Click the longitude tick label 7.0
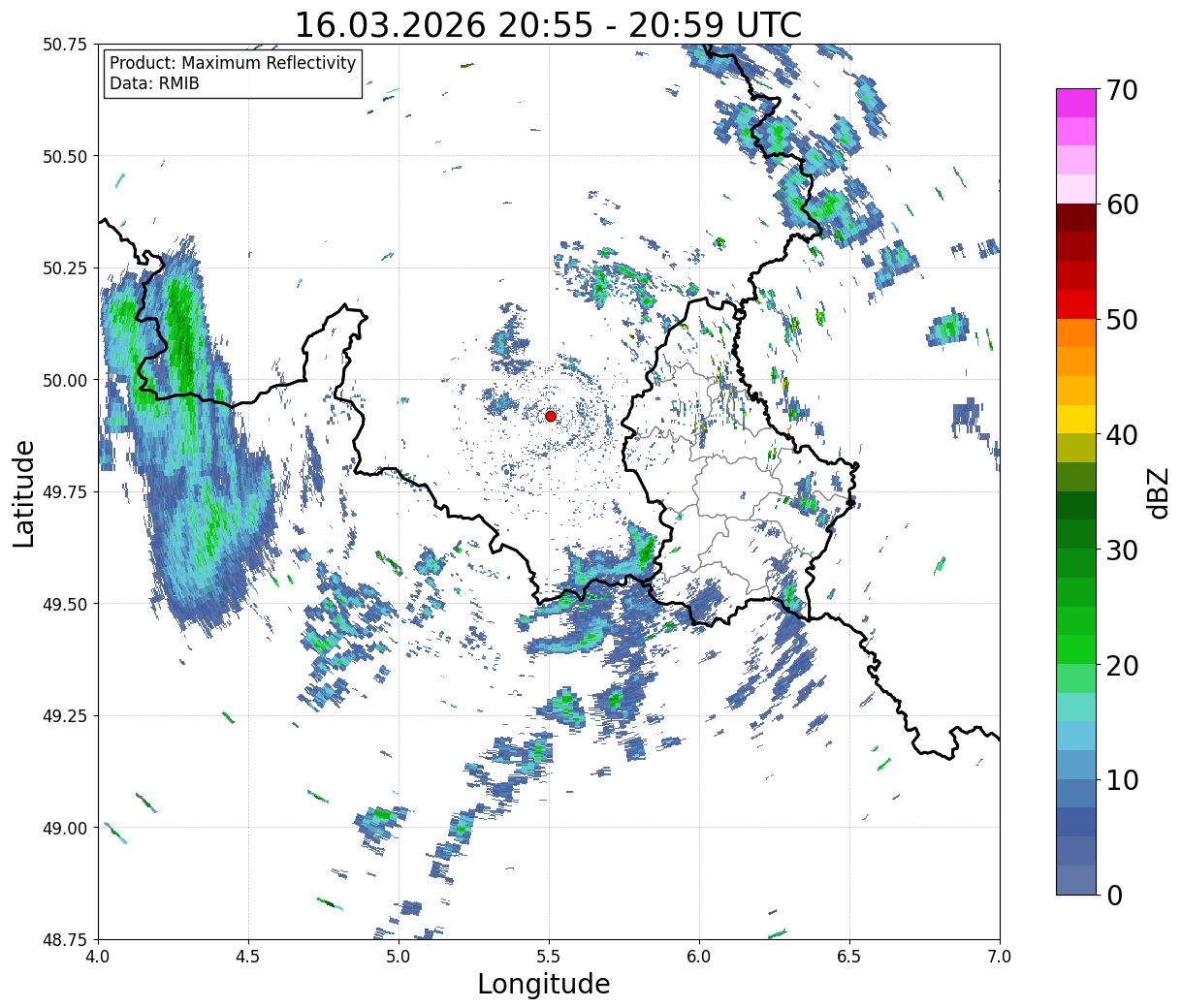This screenshot has height=1008, width=1182. point(1000,957)
